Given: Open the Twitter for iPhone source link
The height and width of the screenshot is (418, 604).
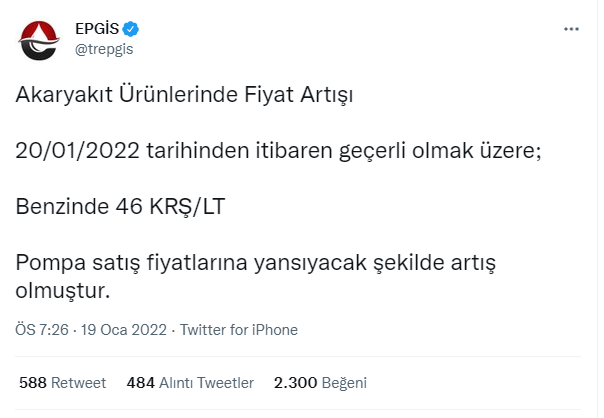Looking at the screenshot, I should 239,330.
